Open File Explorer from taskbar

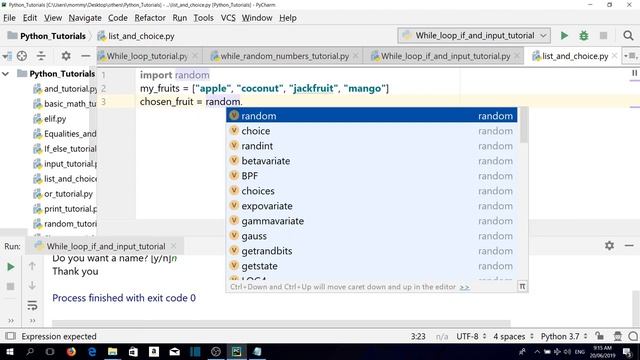pyautogui.click(x=112, y=351)
